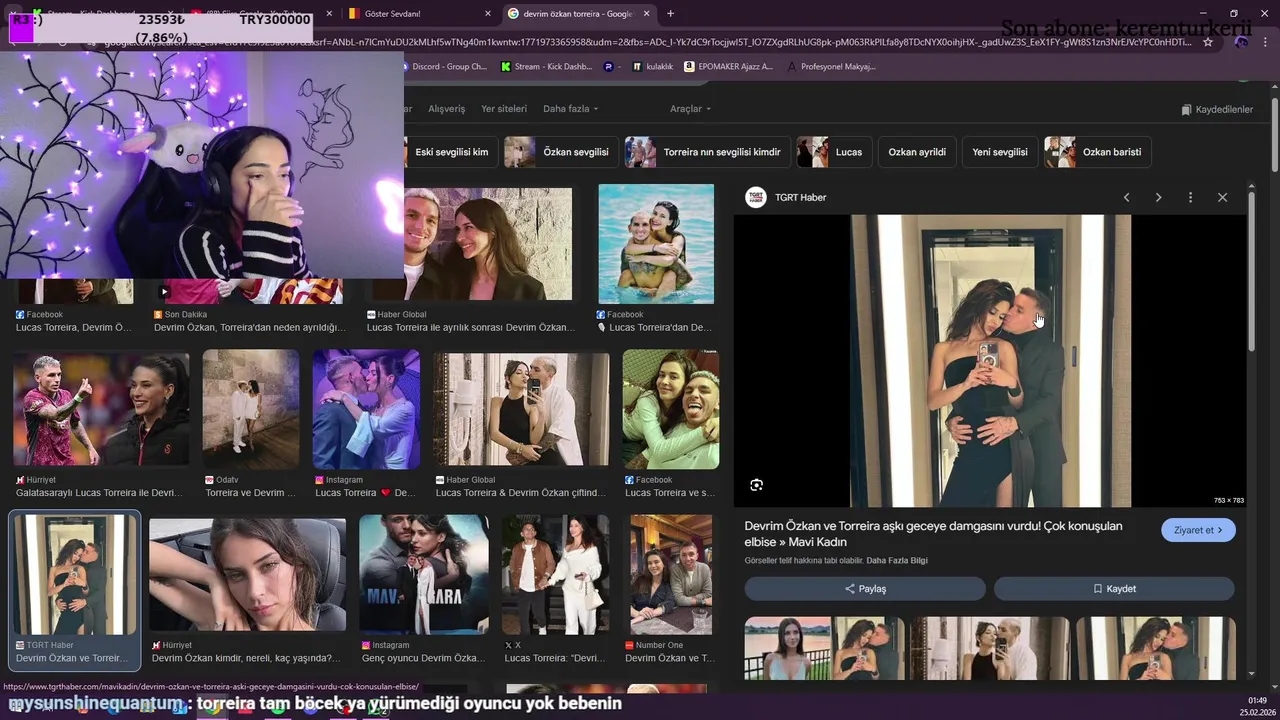Open the purple P bookmark icon
This screenshot has height=720, width=1280.
[x=609, y=66]
